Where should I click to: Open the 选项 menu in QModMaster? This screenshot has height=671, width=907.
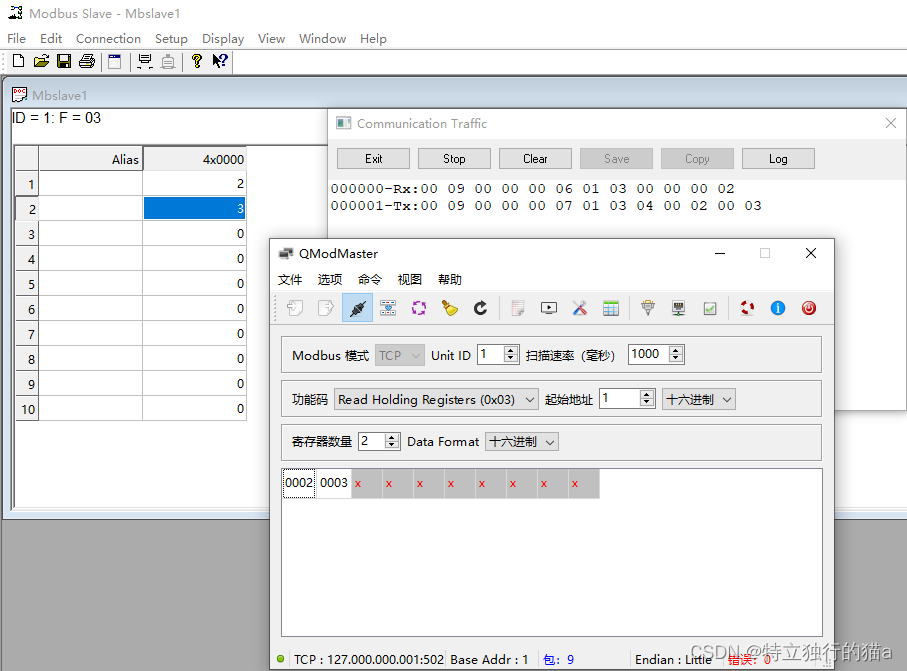(x=330, y=279)
